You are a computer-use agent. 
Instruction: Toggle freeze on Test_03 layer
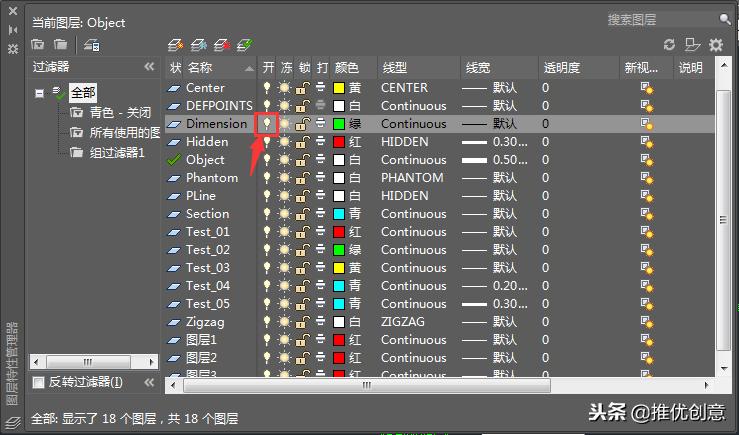pyautogui.click(x=284, y=268)
